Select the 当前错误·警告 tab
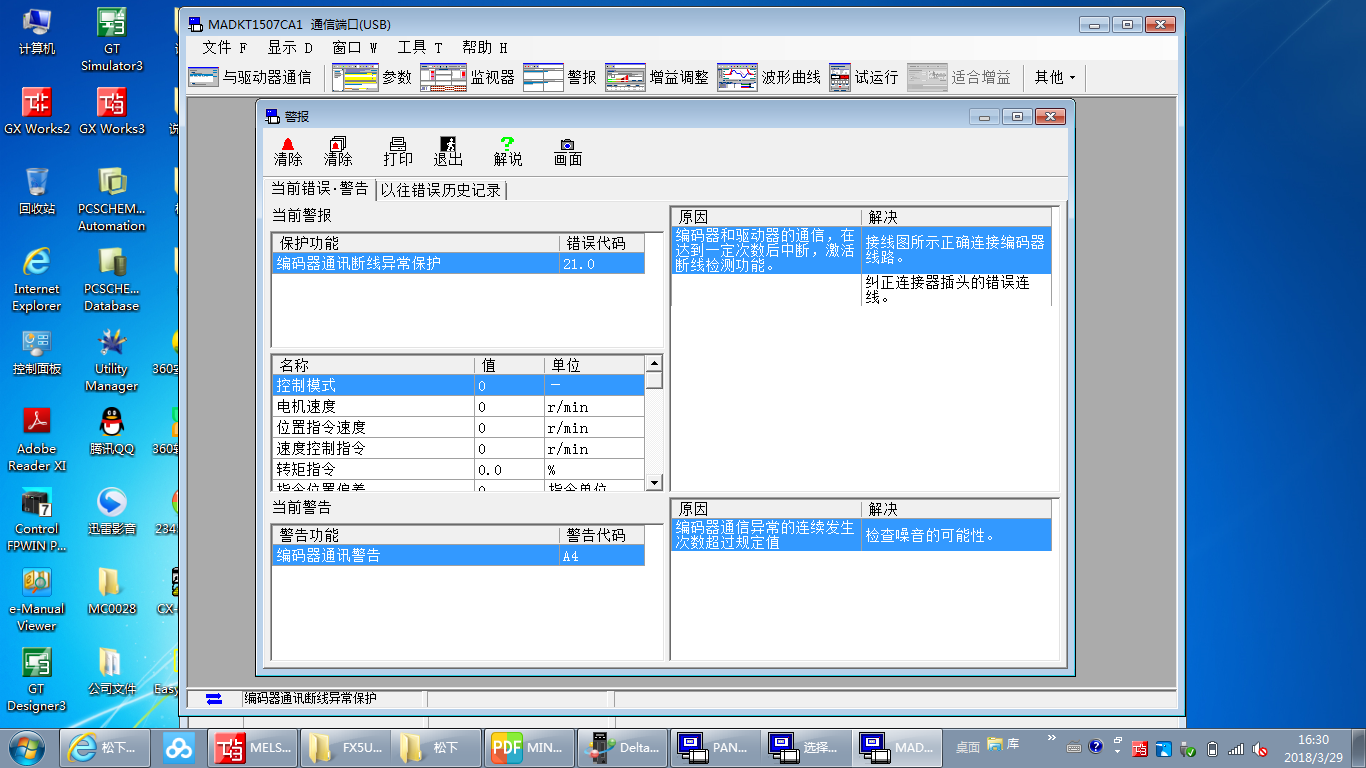 319,189
